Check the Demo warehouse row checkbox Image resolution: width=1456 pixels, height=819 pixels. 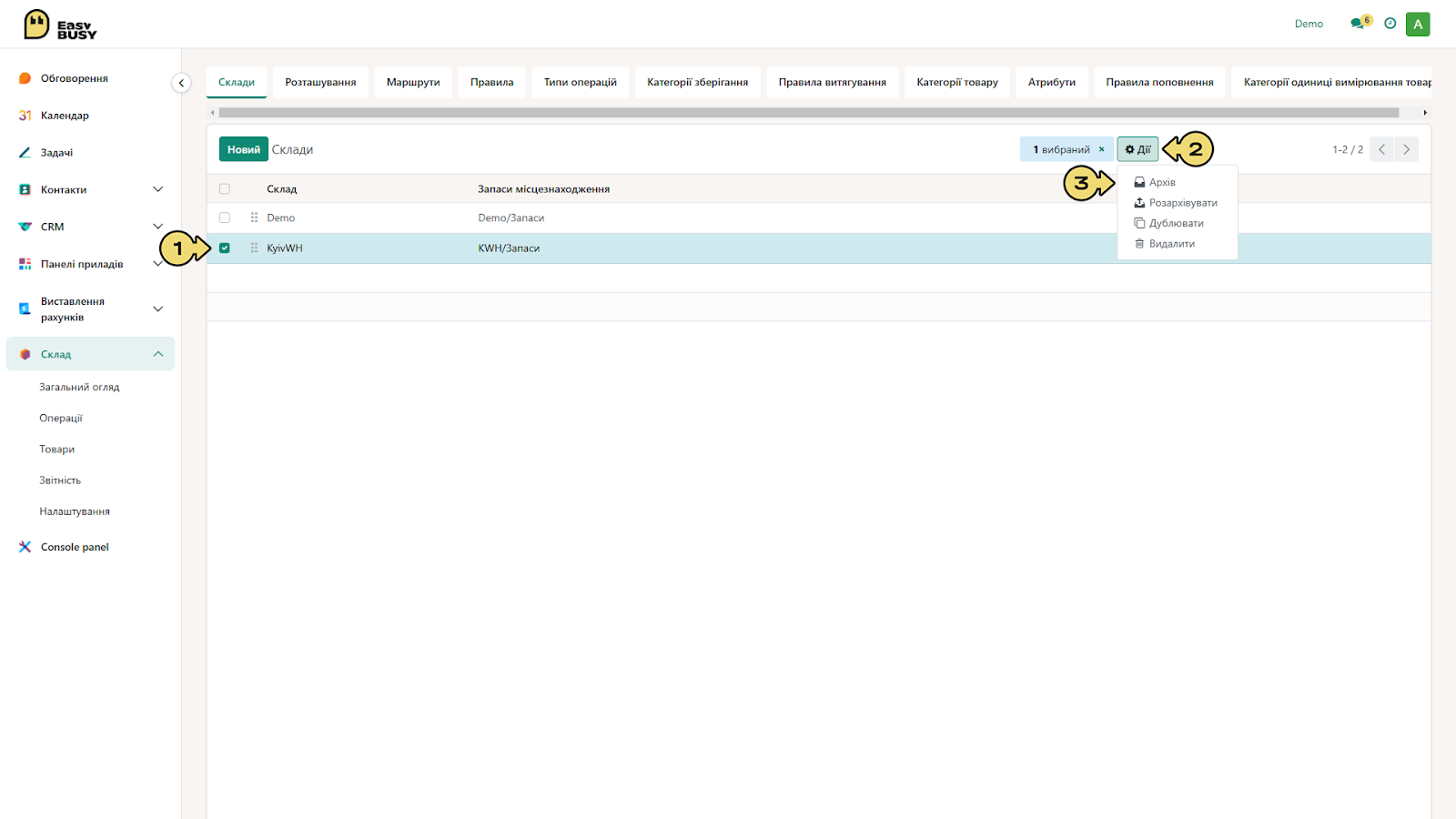225,217
